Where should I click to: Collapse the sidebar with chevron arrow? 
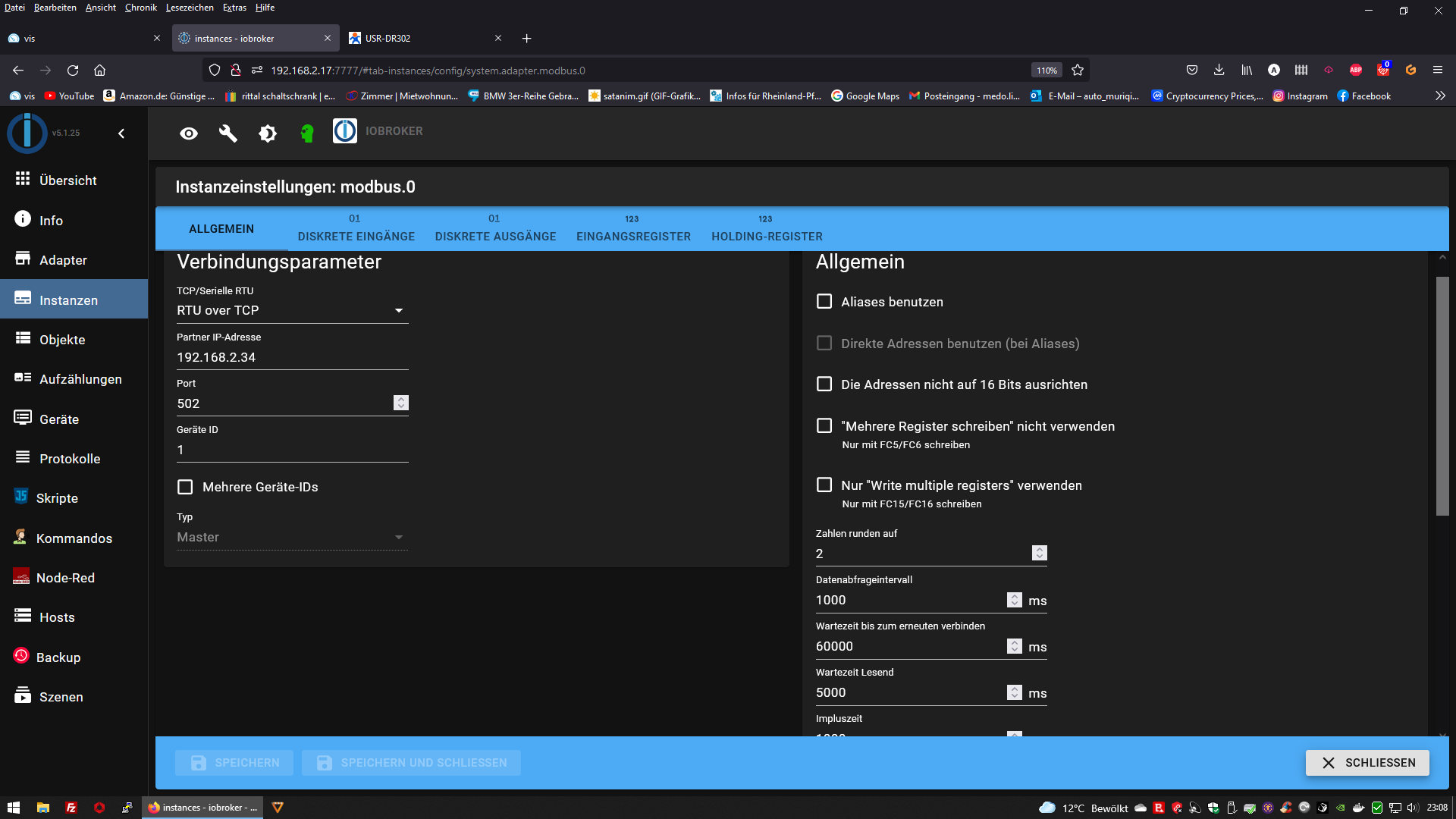point(121,133)
